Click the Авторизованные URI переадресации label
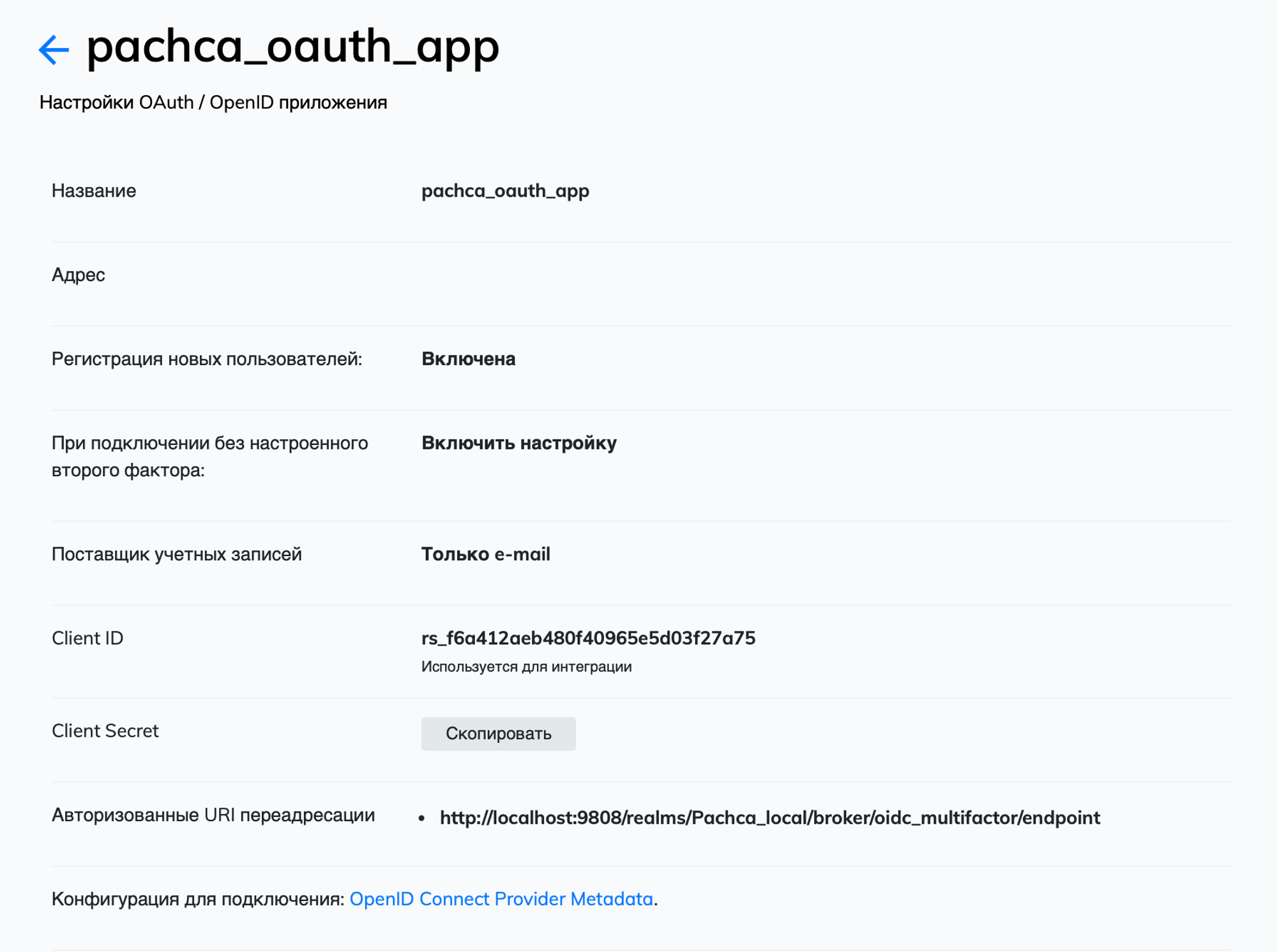Screen dimensions: 1277x952 click(x=213, y=815)
